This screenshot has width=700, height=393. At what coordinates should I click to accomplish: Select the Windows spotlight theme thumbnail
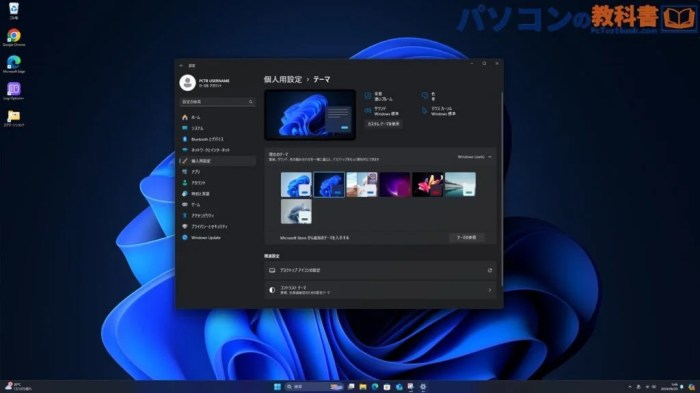coord(362,184)
